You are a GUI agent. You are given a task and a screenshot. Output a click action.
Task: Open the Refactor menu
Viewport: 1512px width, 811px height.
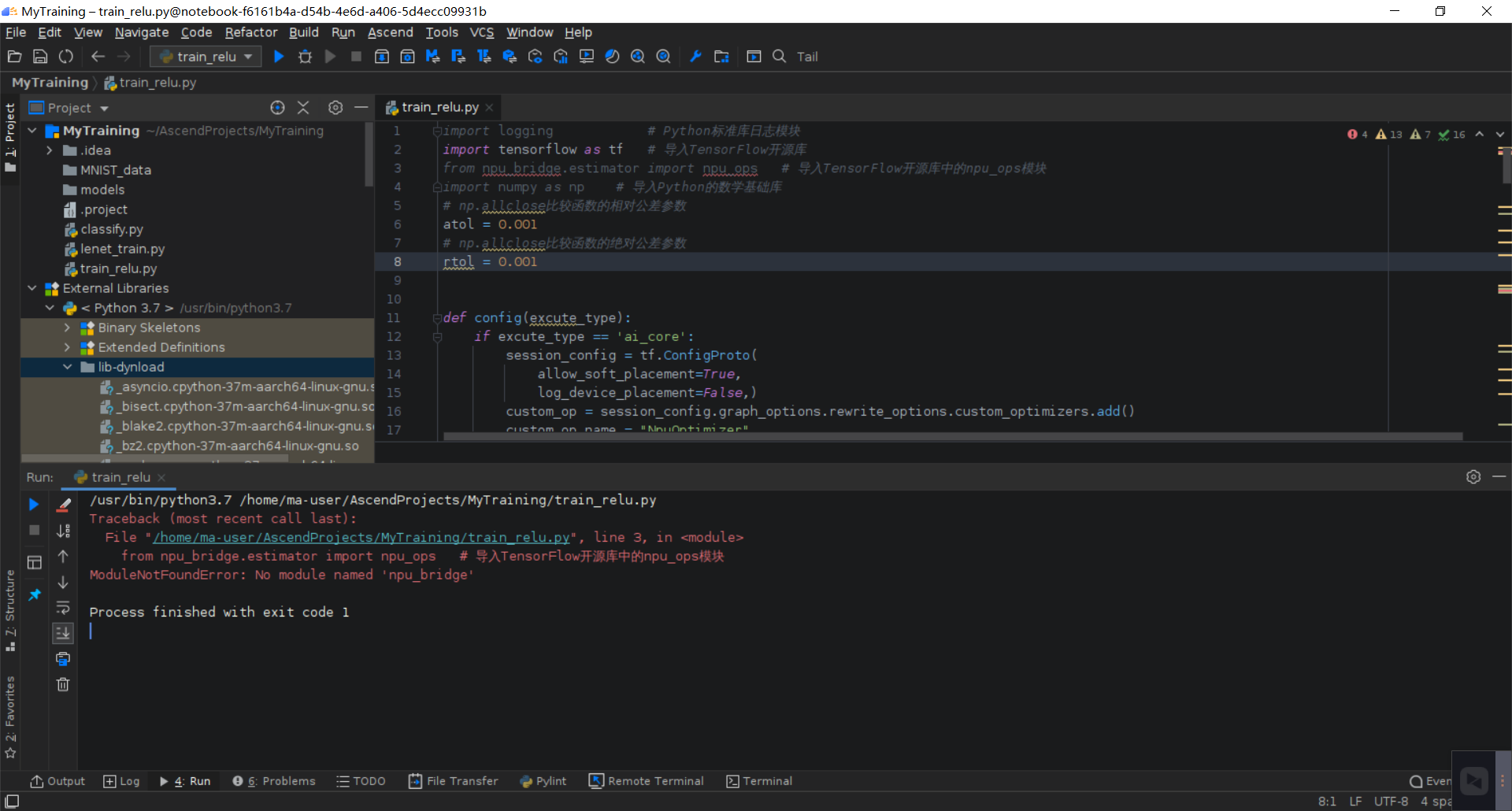[251, 32]
